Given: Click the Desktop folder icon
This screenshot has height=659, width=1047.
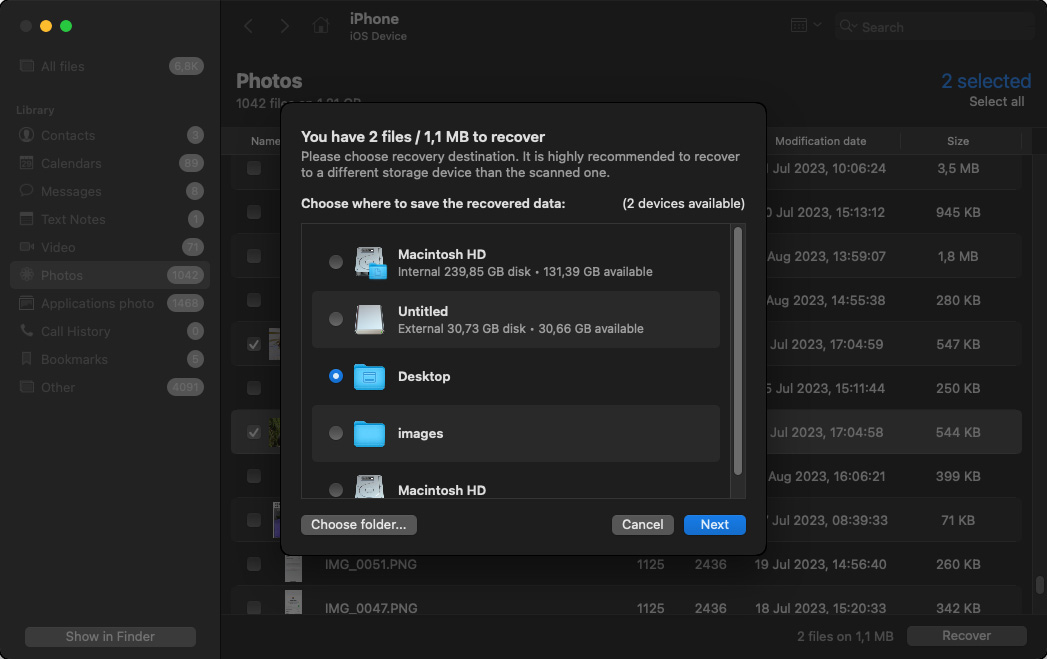Looking at the screenshot, I should pyautogui.click(x=369, y=376).
